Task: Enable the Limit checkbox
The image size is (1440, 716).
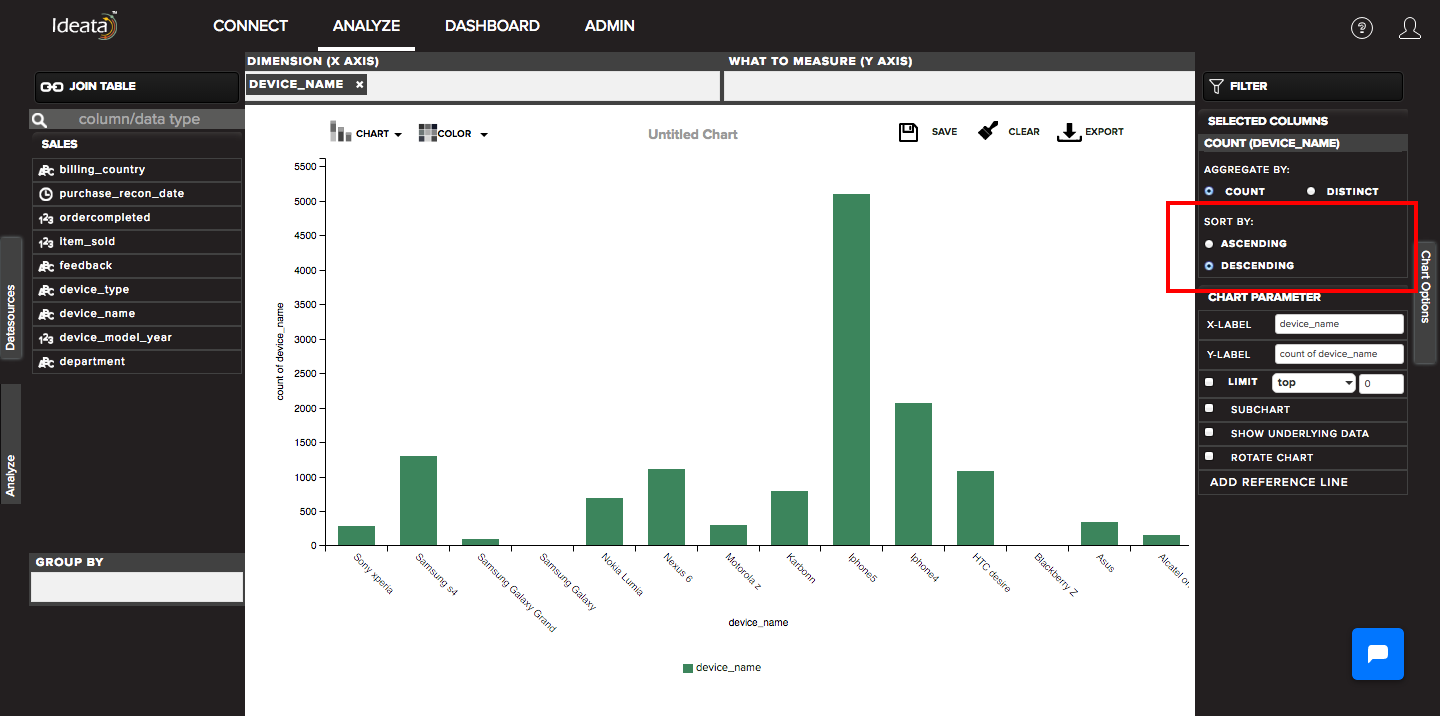Action: (1209, 382)
